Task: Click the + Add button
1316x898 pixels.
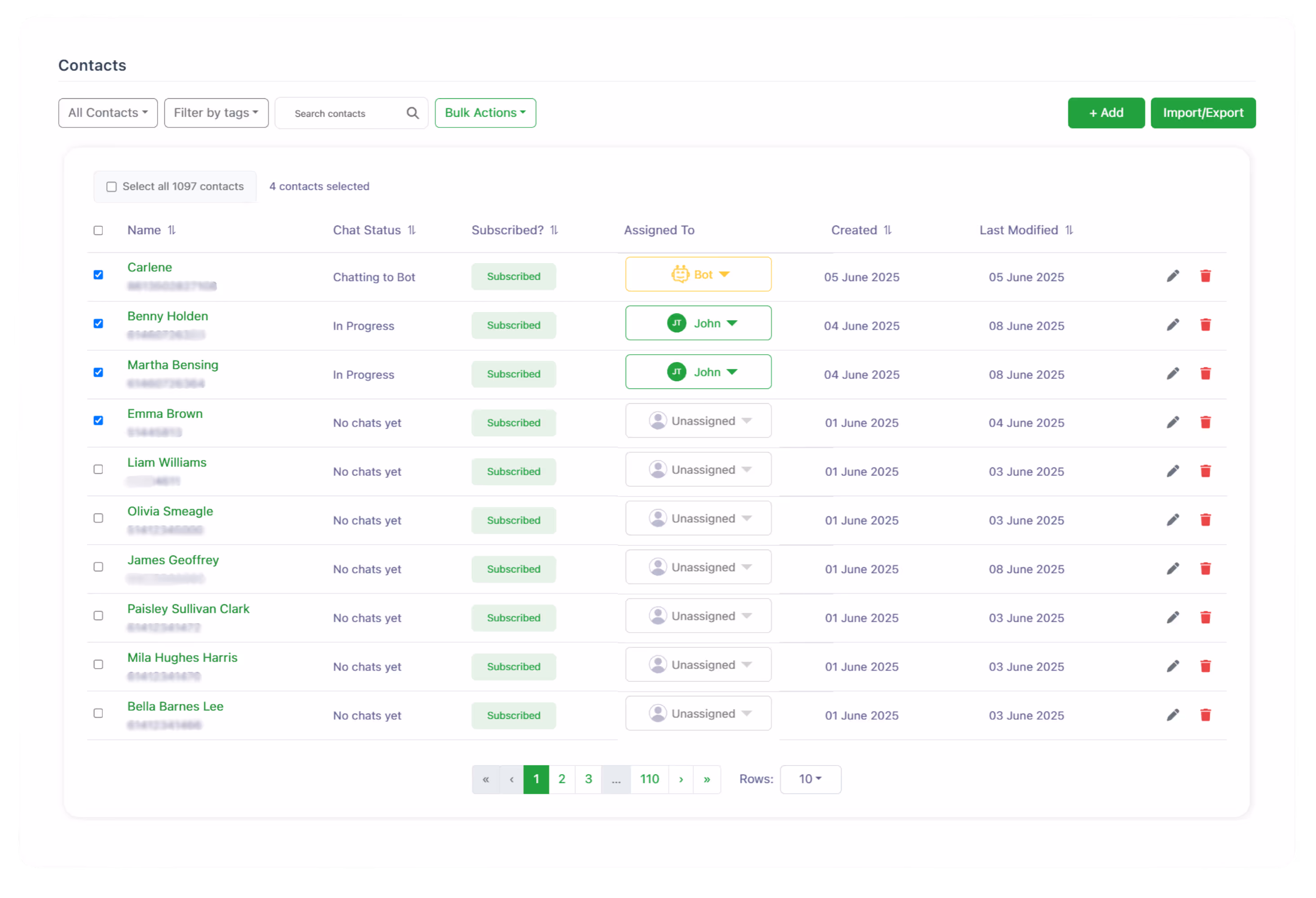Action: pos(1105,113)
